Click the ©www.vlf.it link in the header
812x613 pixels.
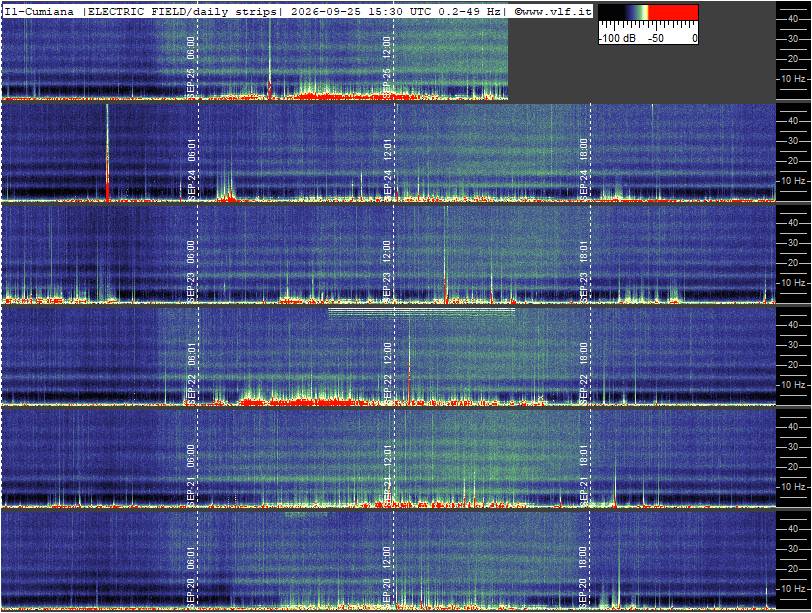point(553,12)
